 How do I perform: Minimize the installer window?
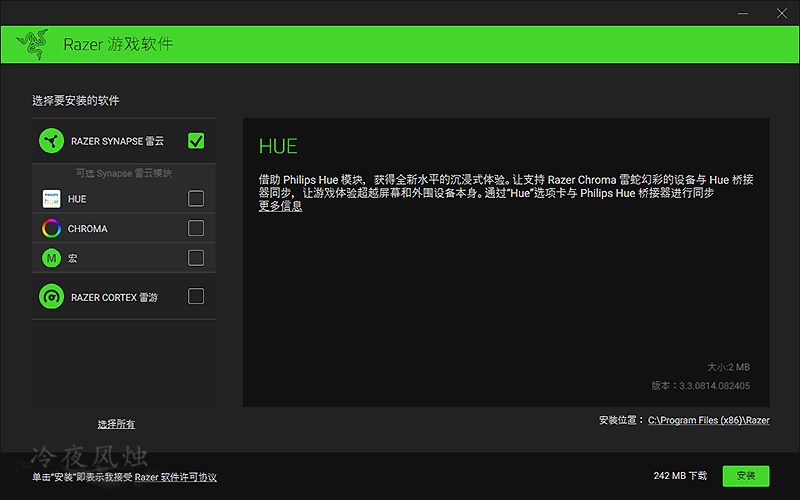(743, 13)
